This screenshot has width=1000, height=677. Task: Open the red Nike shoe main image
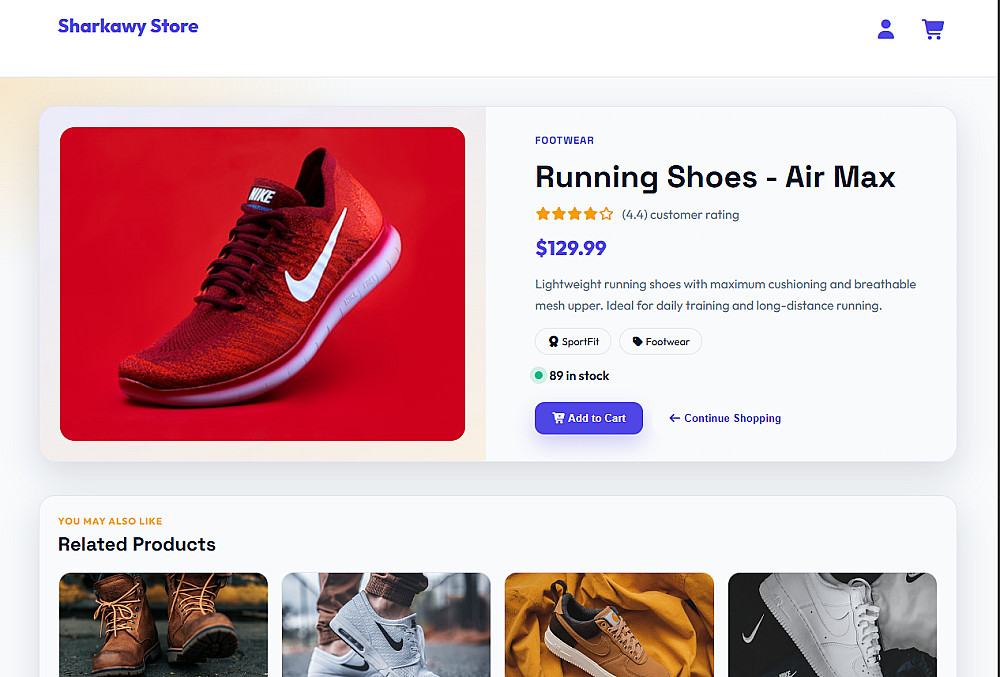click(262, 284)
